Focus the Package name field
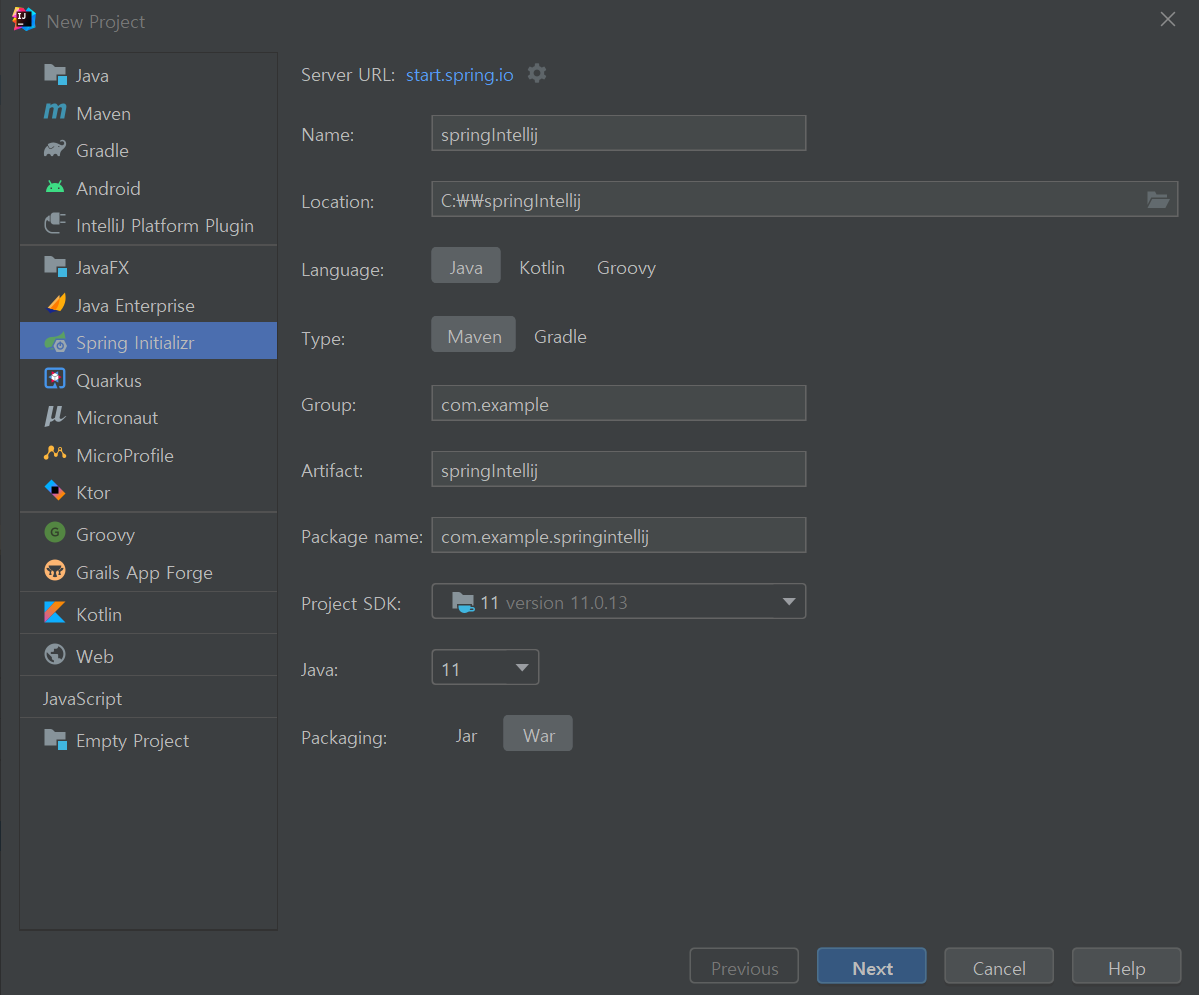Viewport: 1199px width, 995px height. [x=619, y=535]
